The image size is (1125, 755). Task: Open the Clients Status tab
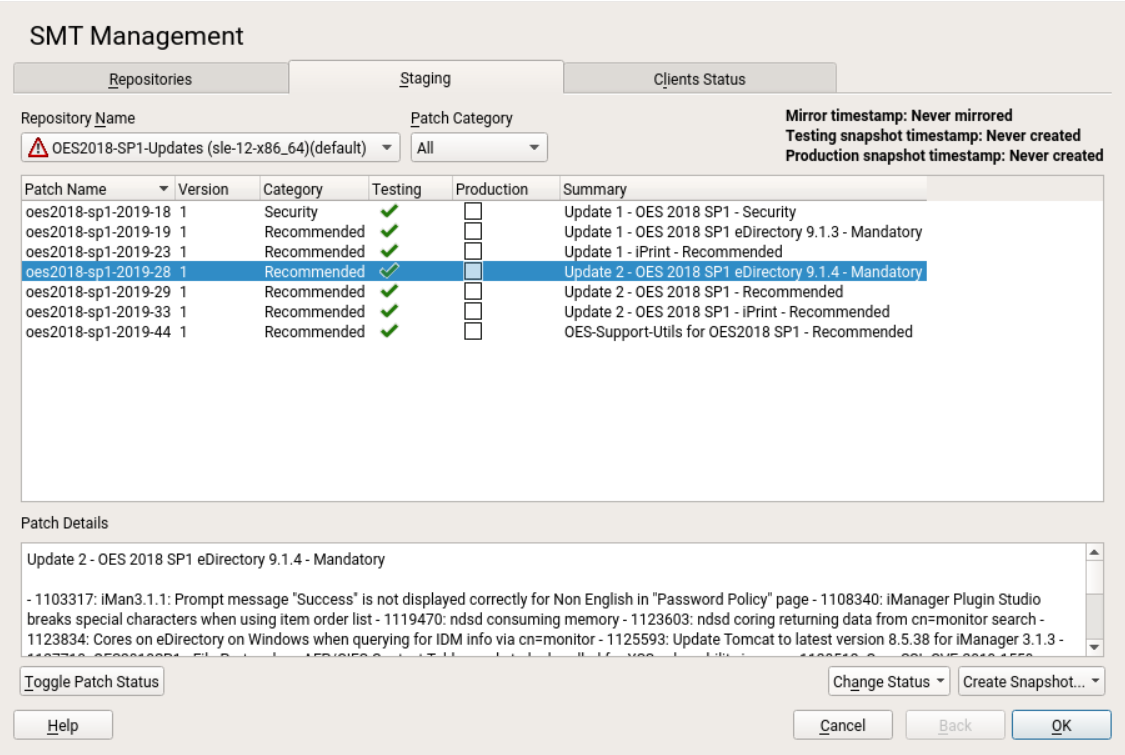click(x=699, y=79)
